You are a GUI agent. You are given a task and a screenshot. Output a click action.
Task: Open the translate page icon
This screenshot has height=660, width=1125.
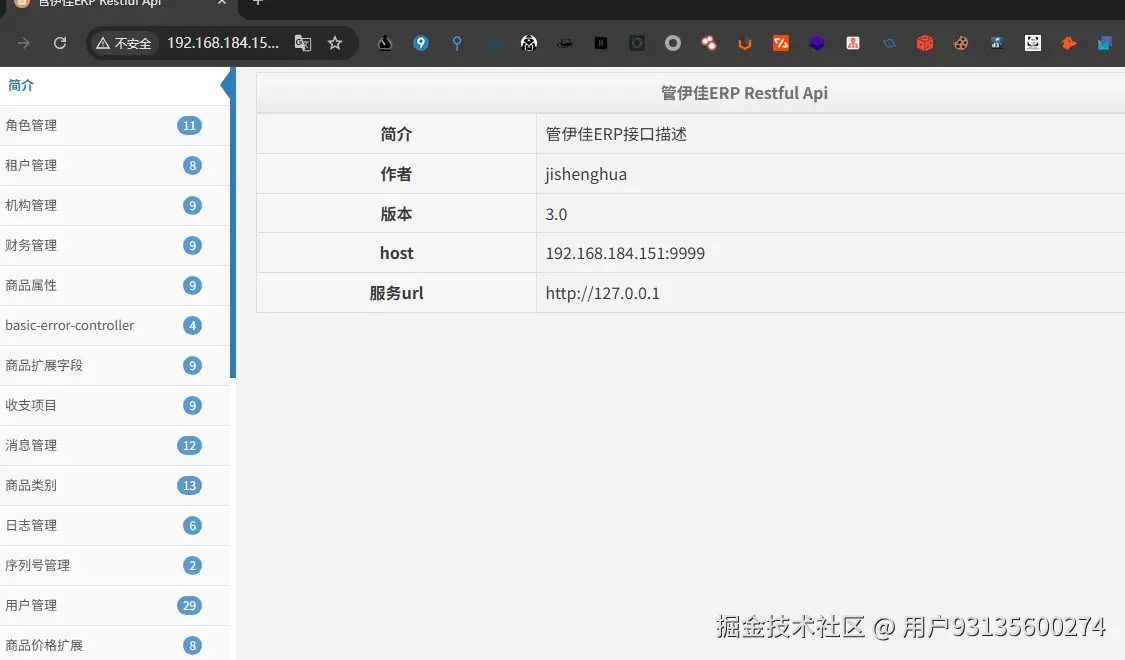(303, 43)
